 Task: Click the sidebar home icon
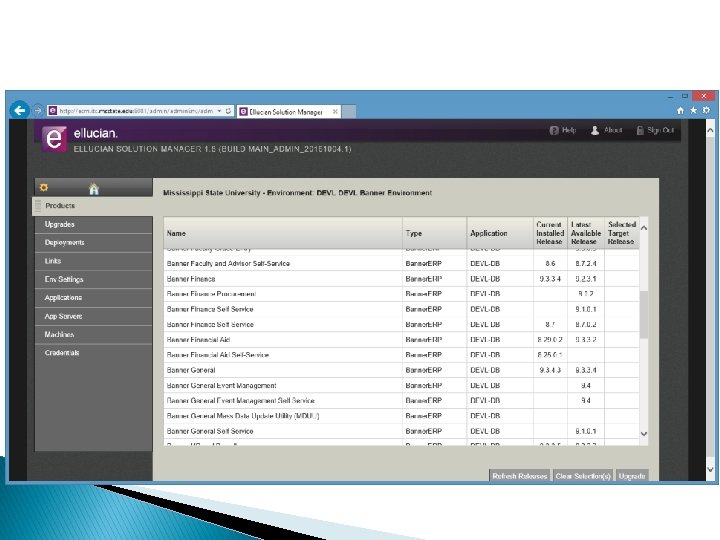click(94, 189)
